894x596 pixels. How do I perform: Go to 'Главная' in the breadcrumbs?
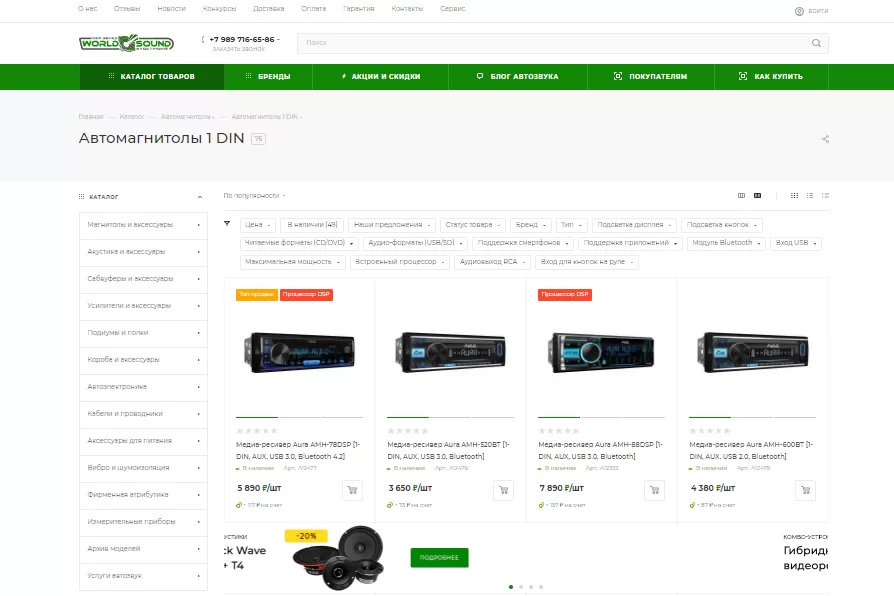coord(91,117)
